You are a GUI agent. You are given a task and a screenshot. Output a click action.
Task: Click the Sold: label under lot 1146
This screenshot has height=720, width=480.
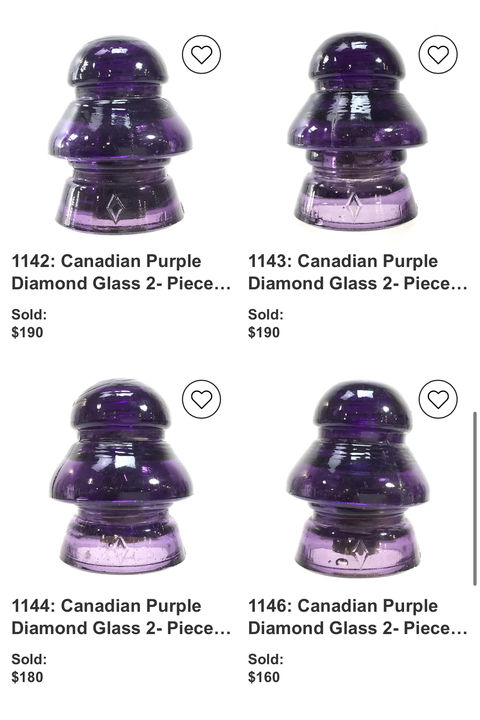[265, 659]
